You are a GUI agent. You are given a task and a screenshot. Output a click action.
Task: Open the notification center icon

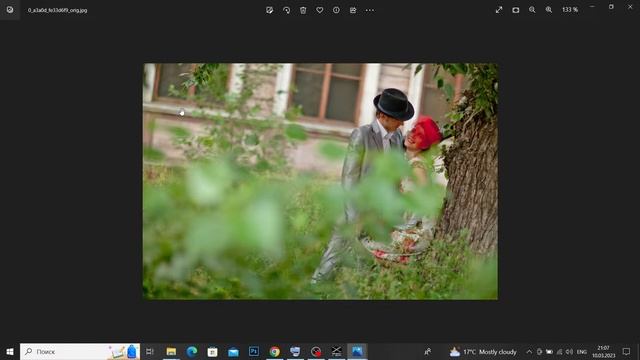626,351
